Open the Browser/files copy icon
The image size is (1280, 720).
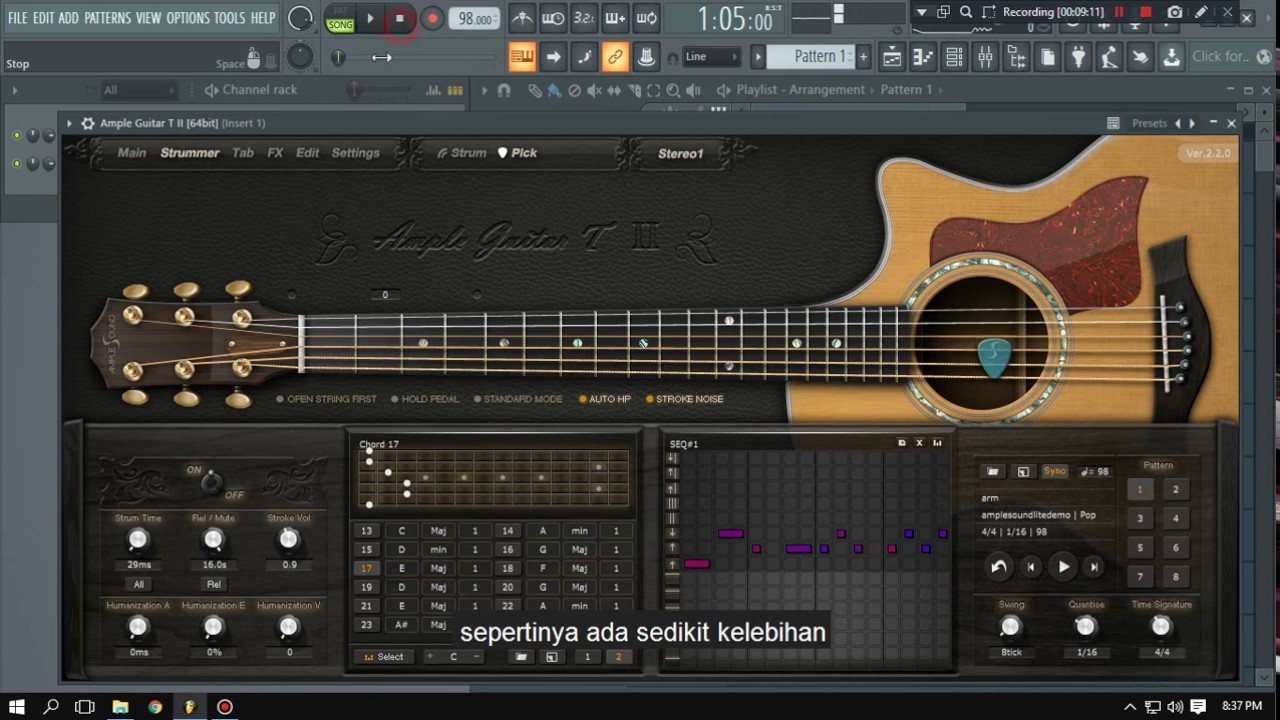(1047, 57)
